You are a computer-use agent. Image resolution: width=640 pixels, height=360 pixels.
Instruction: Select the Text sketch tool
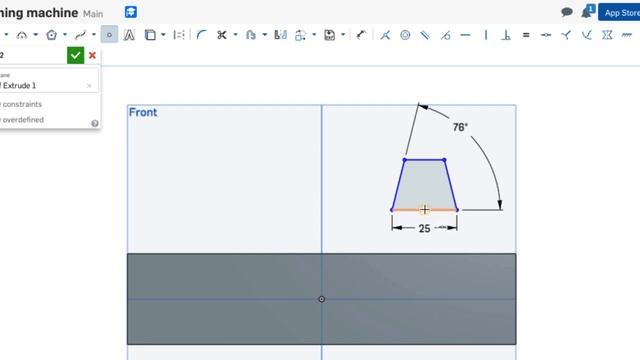pos(129,35)
